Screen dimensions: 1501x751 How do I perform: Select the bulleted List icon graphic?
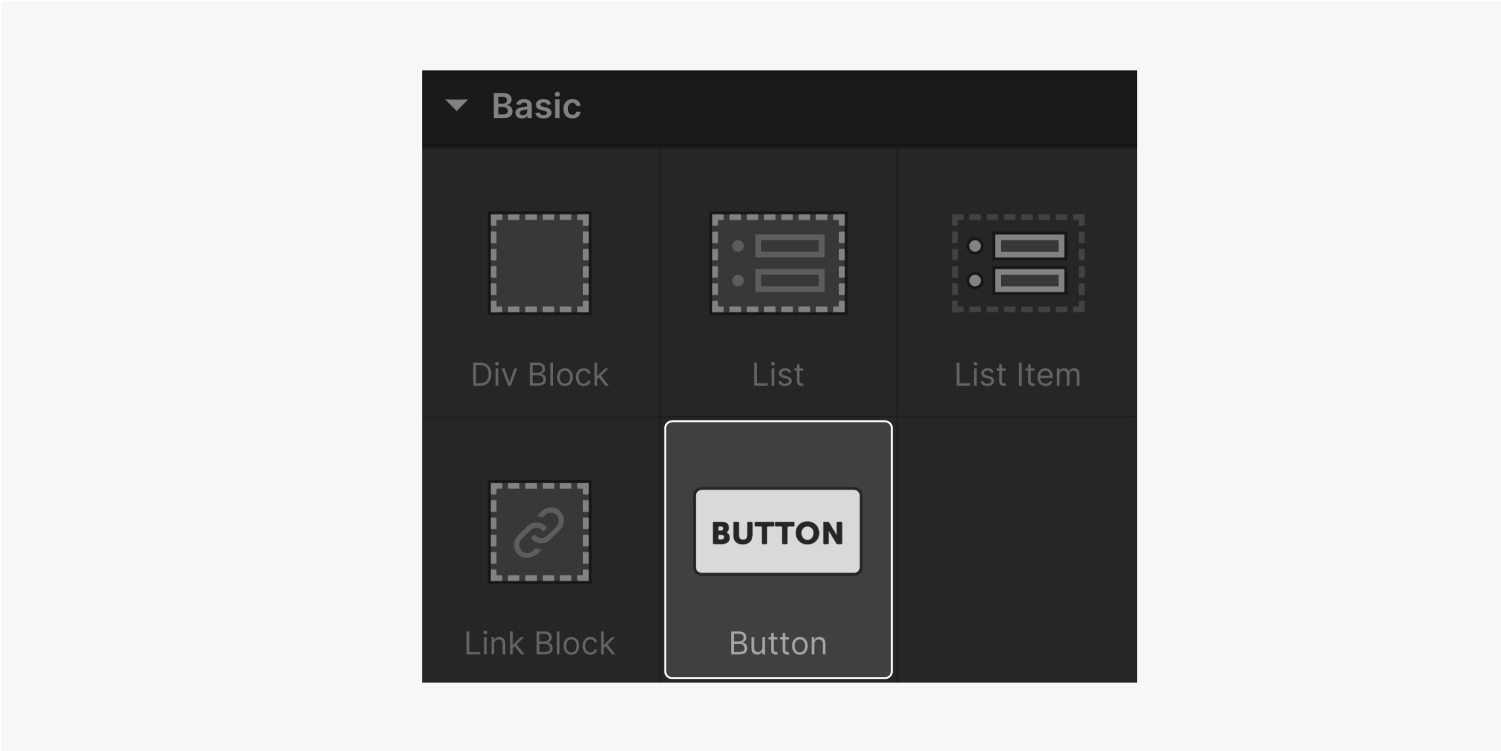(778, 263)
